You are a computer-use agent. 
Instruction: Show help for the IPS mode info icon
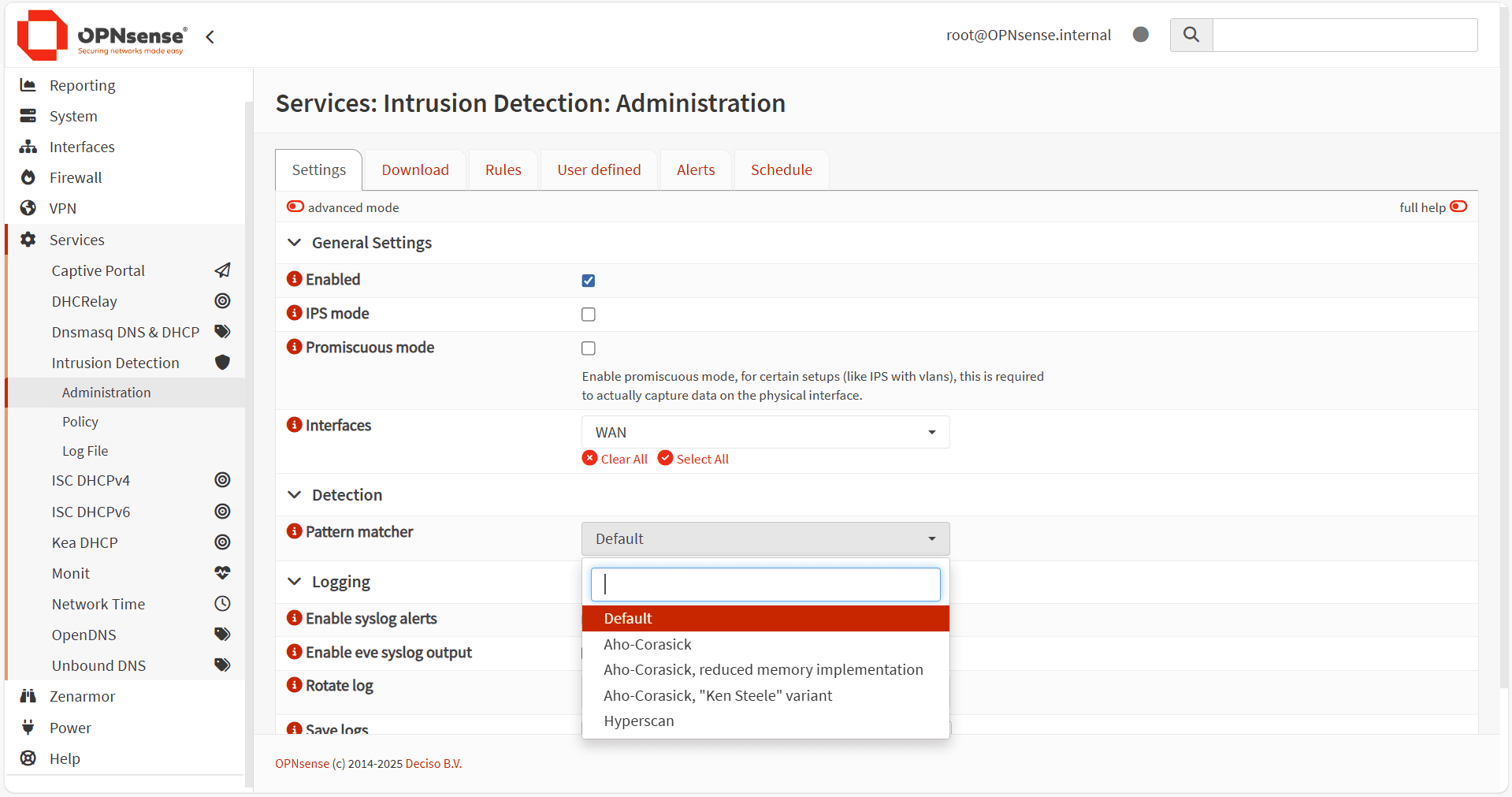(x=295, y=313)
